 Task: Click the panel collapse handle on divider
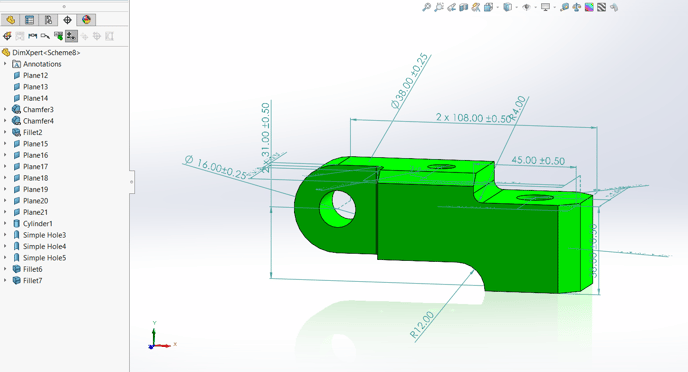(132, 182)
